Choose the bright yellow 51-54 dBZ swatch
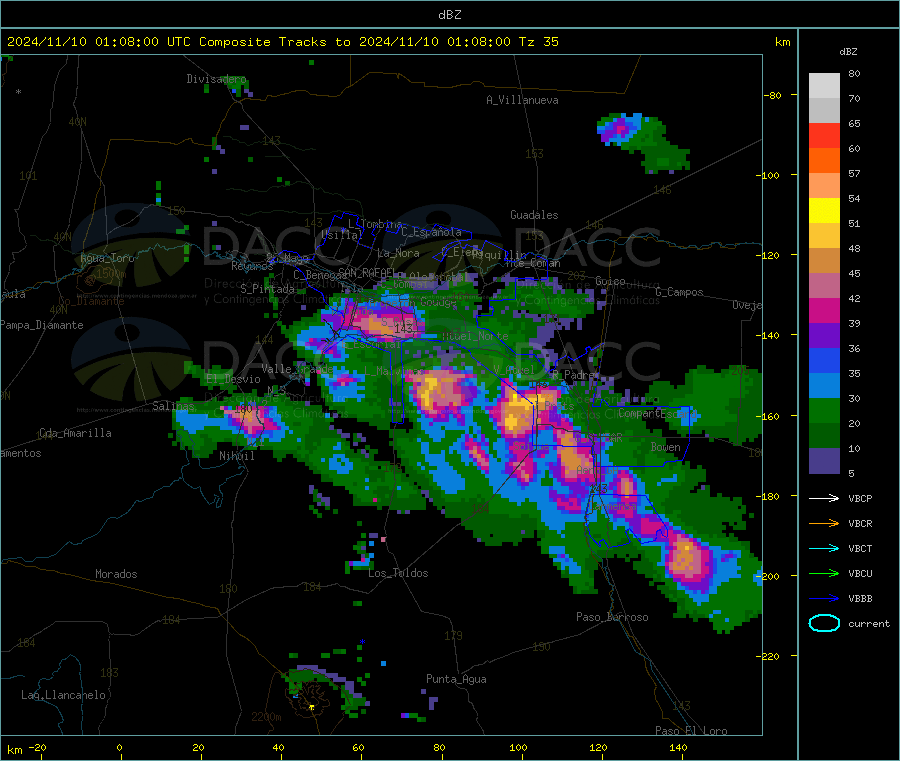This screenshot has height=761, width=900. click(x=824, y=211)
